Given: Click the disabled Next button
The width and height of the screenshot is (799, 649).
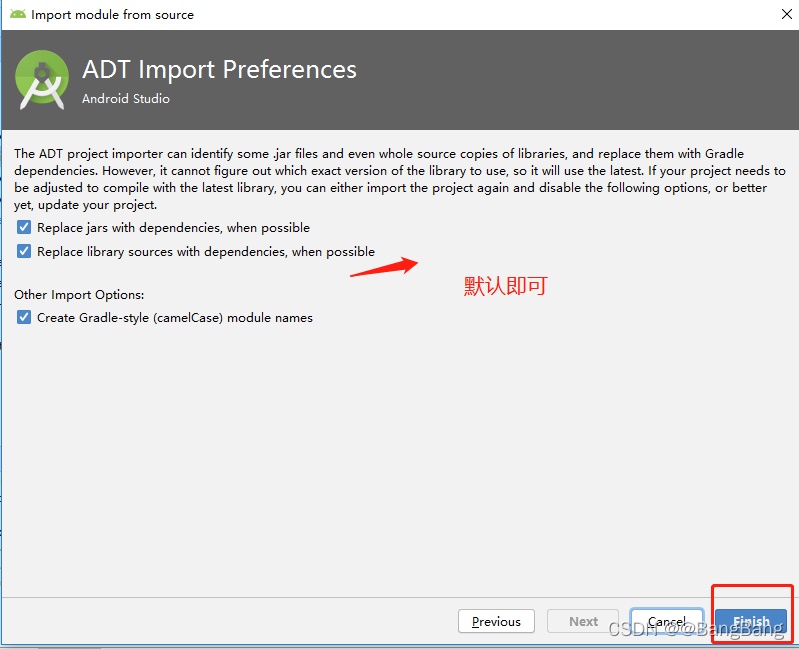Looking at the screenshot, I should pos(582,621).
